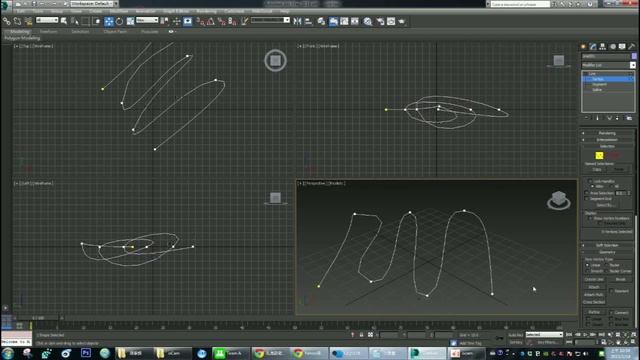The image size is (640, 360).
Task: Toggle the 3D Snaps icon
Action: point(200,21)
